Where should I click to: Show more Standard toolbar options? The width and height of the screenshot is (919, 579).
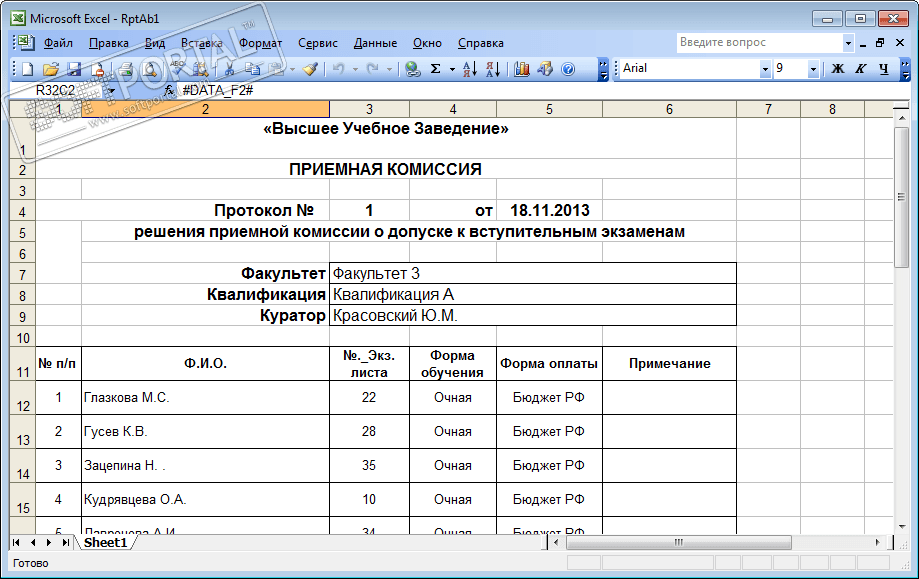coord(604,69)
